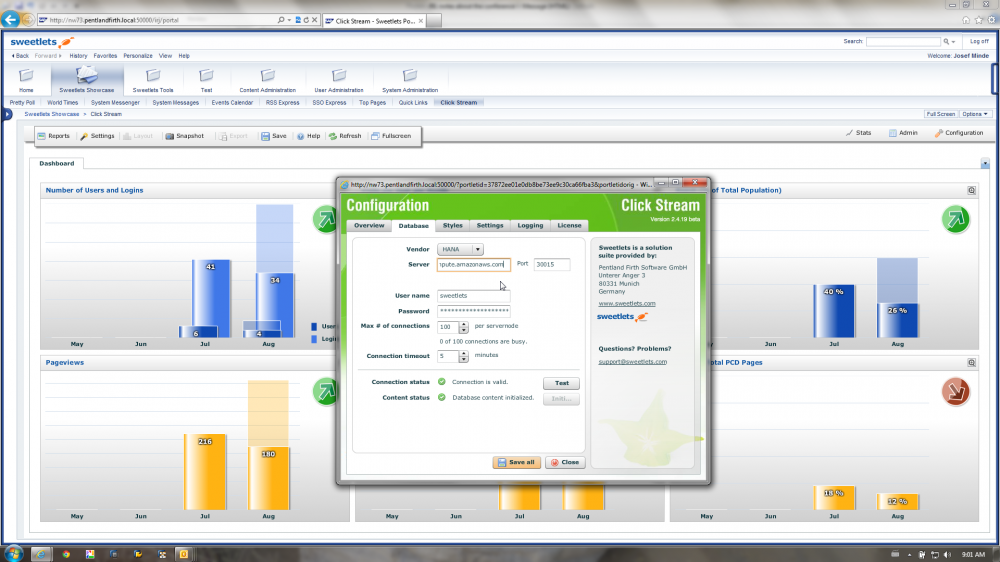Switch to the Styles tab
1000x562 pixels.
[452, 225]
